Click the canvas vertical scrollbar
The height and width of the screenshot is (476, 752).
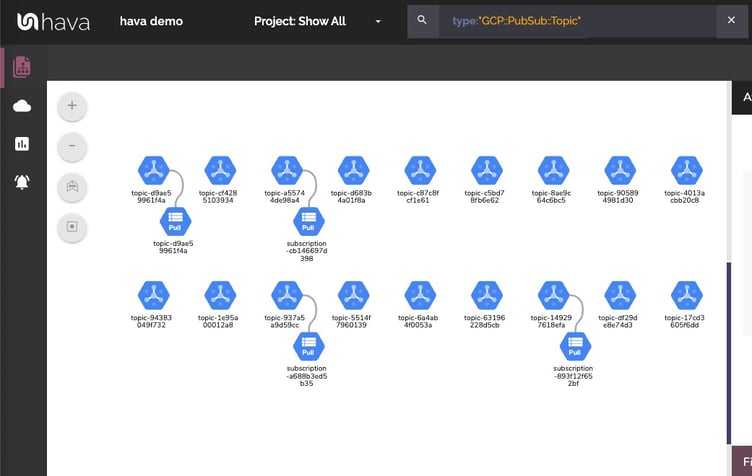pos(729,353)
